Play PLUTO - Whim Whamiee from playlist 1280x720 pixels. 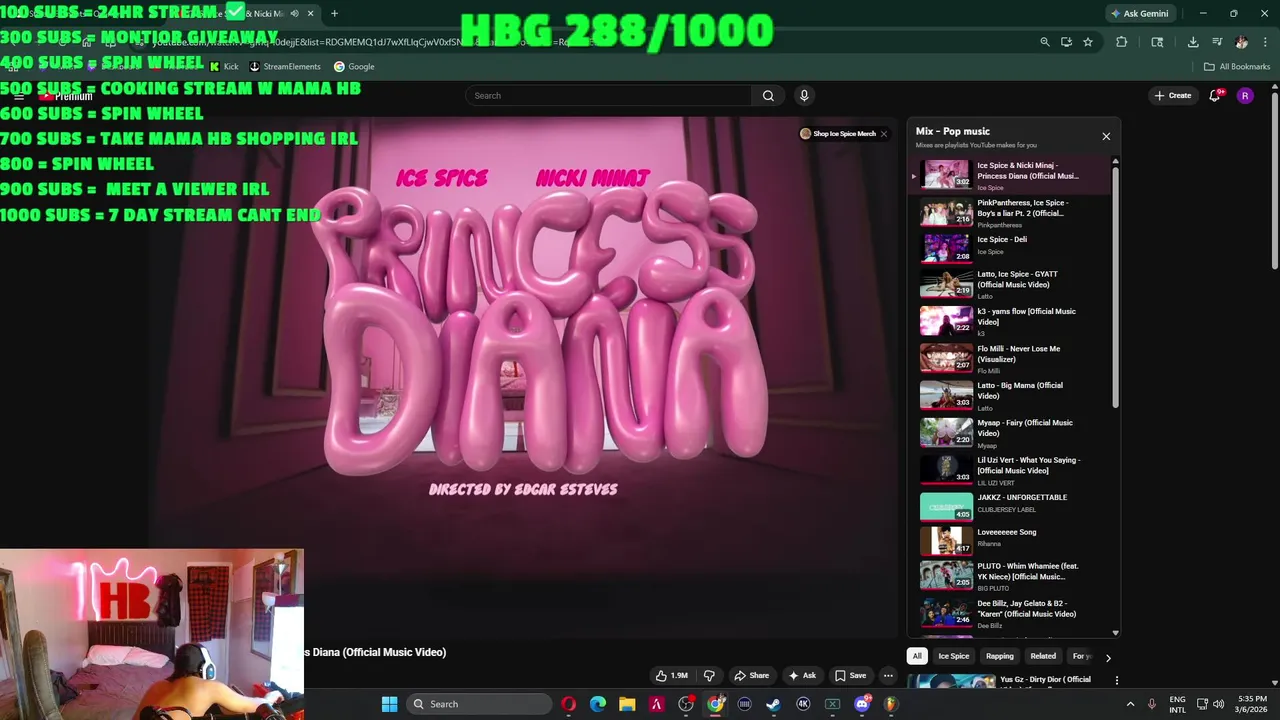1010,575
